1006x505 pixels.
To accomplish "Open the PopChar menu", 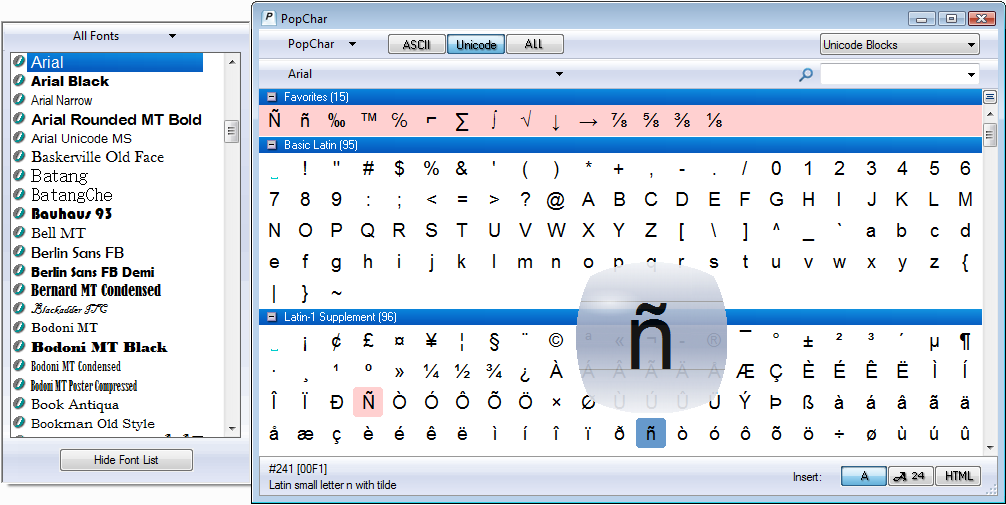I will click(321, 44).
